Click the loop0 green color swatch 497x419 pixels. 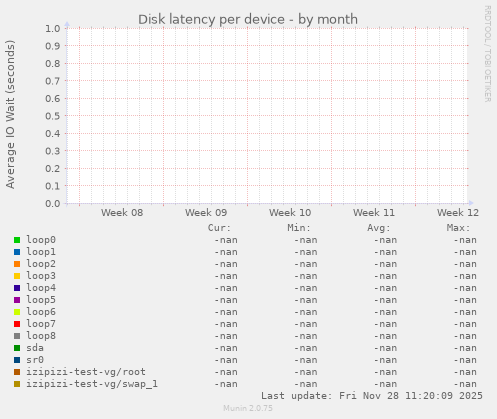click(x=17, y=240)
